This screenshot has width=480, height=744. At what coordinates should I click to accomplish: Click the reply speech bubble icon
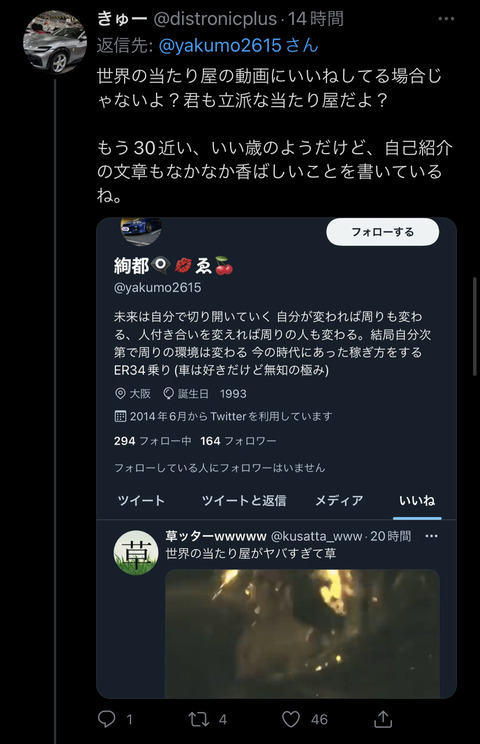[107, 719]
